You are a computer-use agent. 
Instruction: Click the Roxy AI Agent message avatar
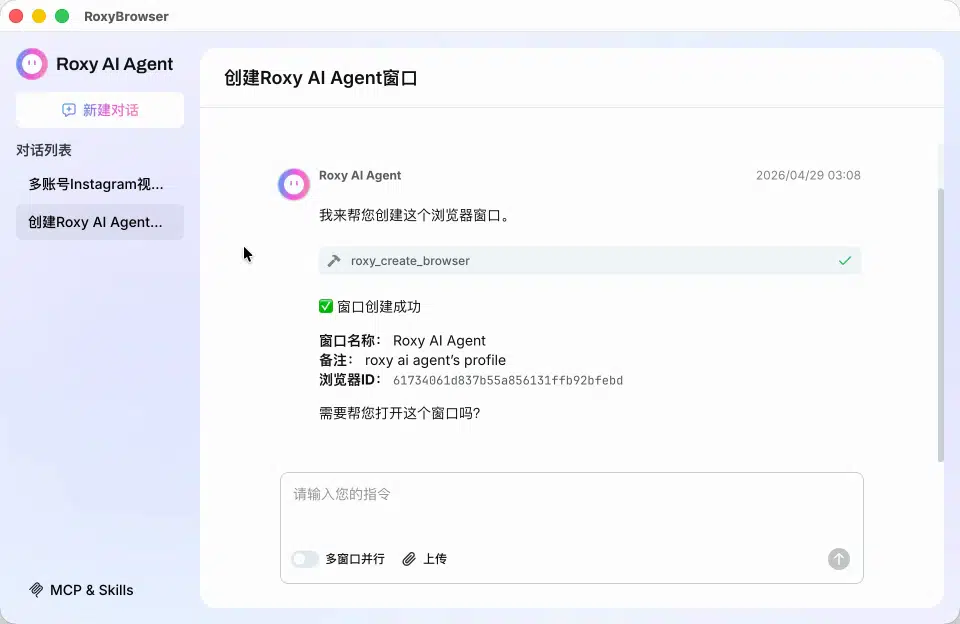[294, 184]
